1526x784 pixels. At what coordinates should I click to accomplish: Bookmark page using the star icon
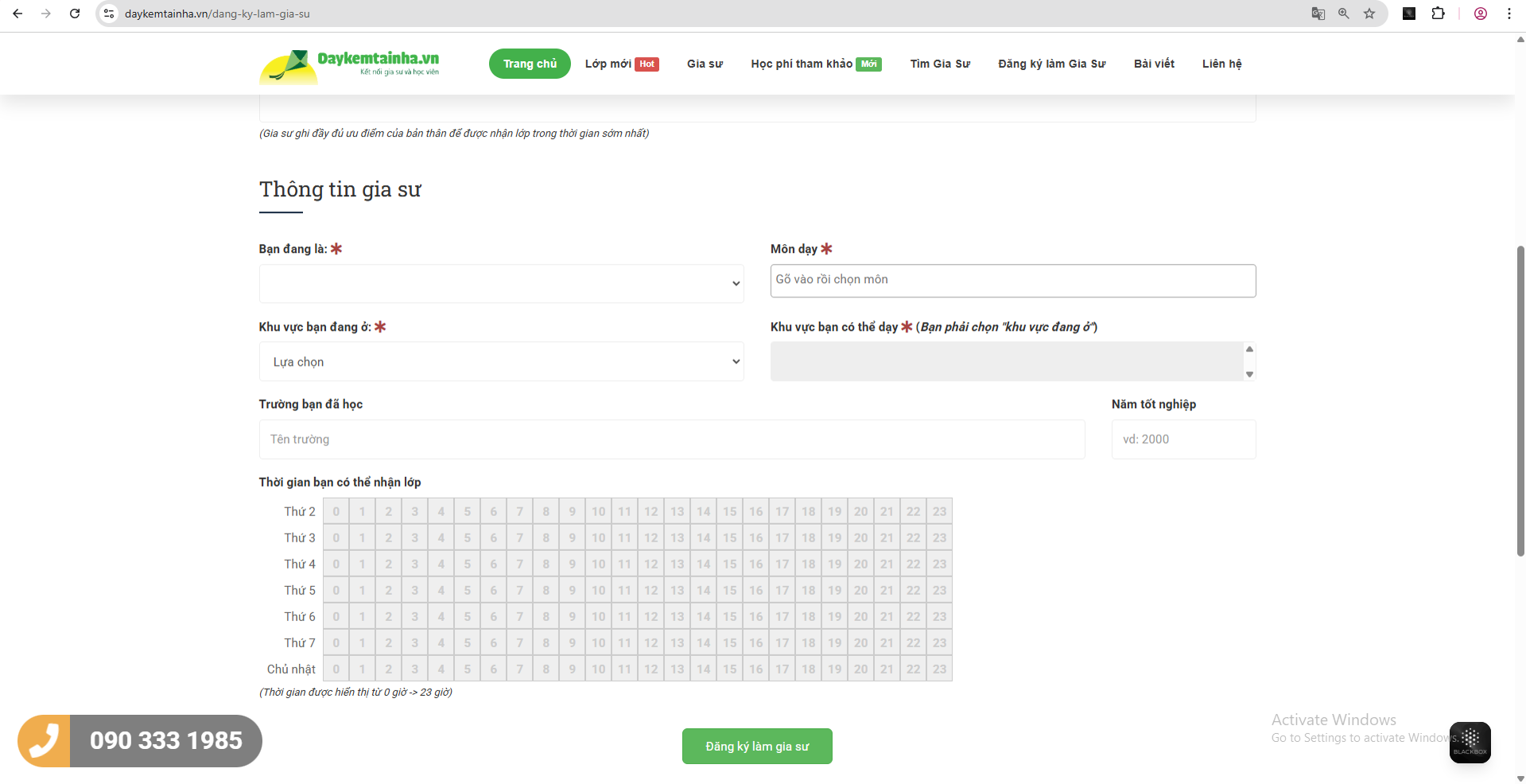pos(1369,14)
